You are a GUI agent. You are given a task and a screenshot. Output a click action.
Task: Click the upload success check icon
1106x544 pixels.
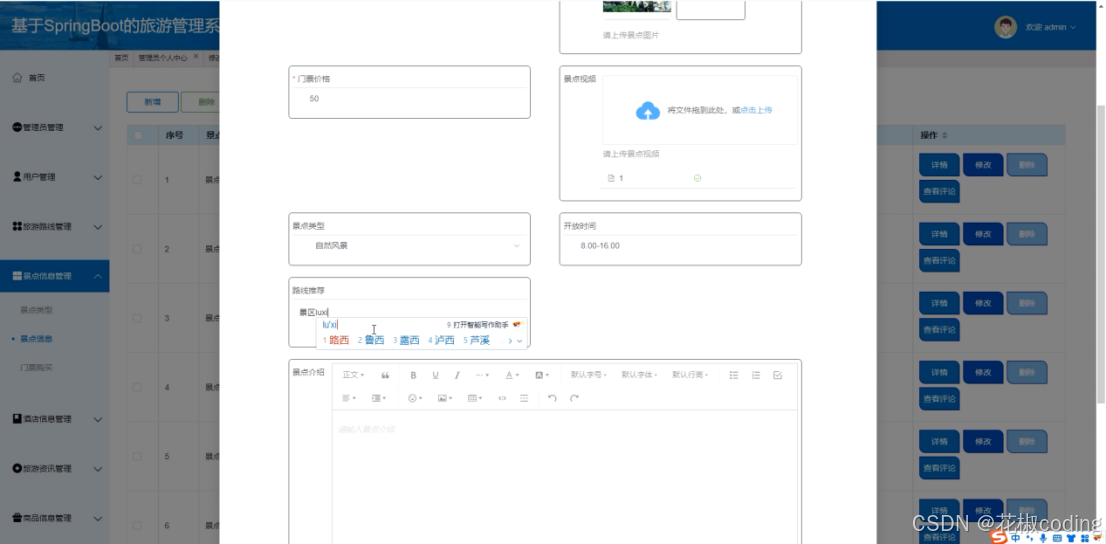coord(698,179)
